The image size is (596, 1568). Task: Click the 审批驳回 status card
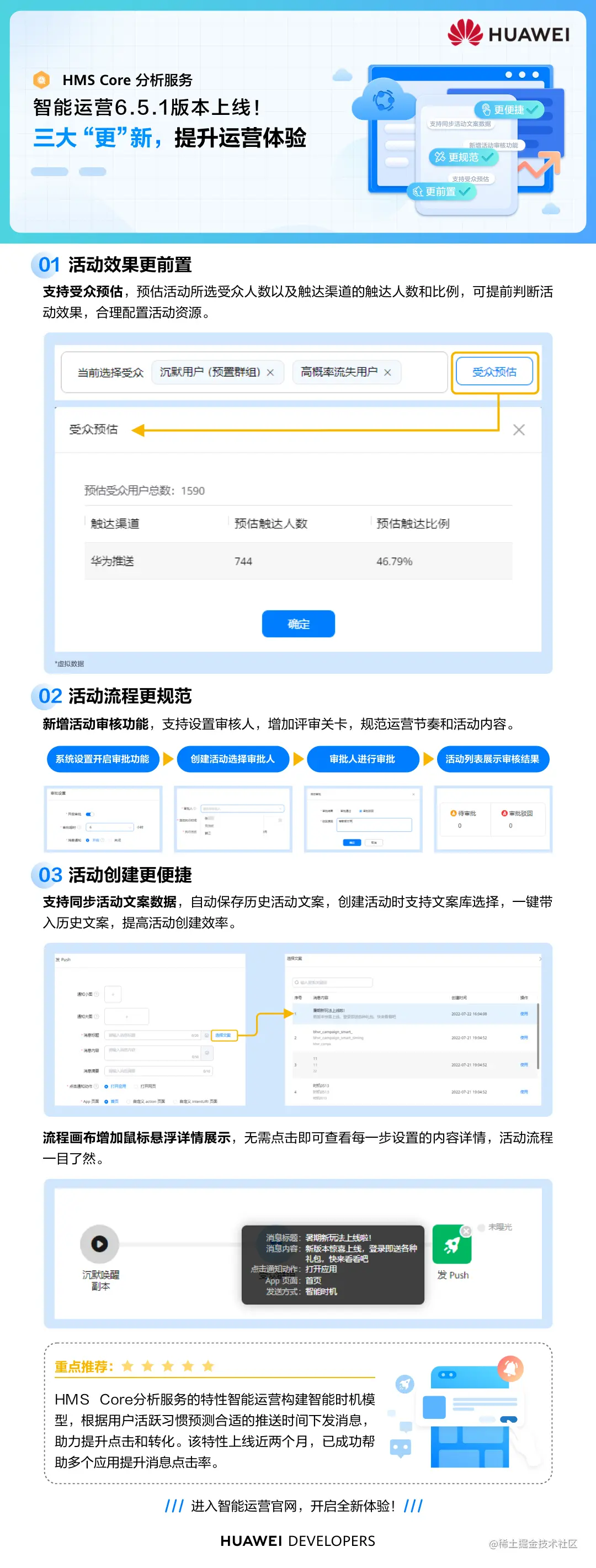click(x=517, y=819)
